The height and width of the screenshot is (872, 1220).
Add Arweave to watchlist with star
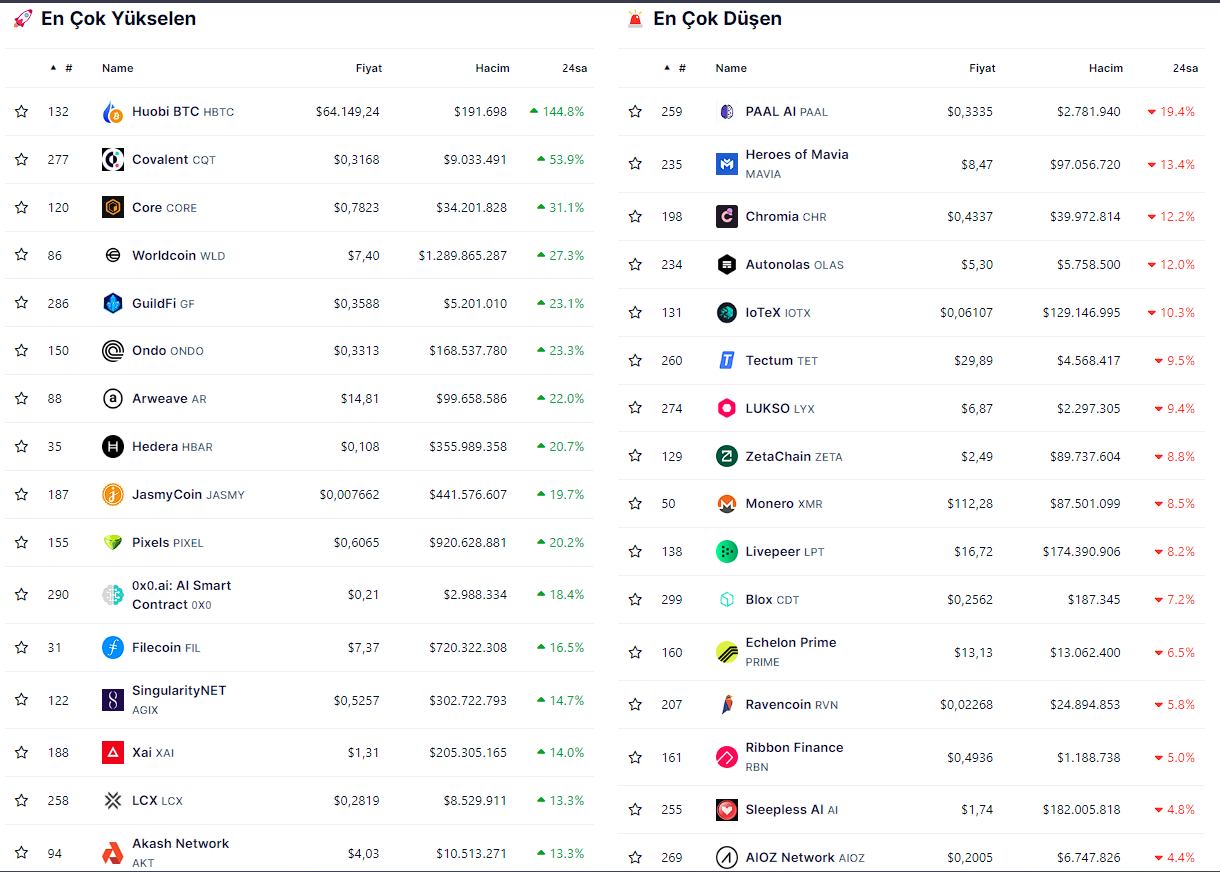[x=21, y=399]
